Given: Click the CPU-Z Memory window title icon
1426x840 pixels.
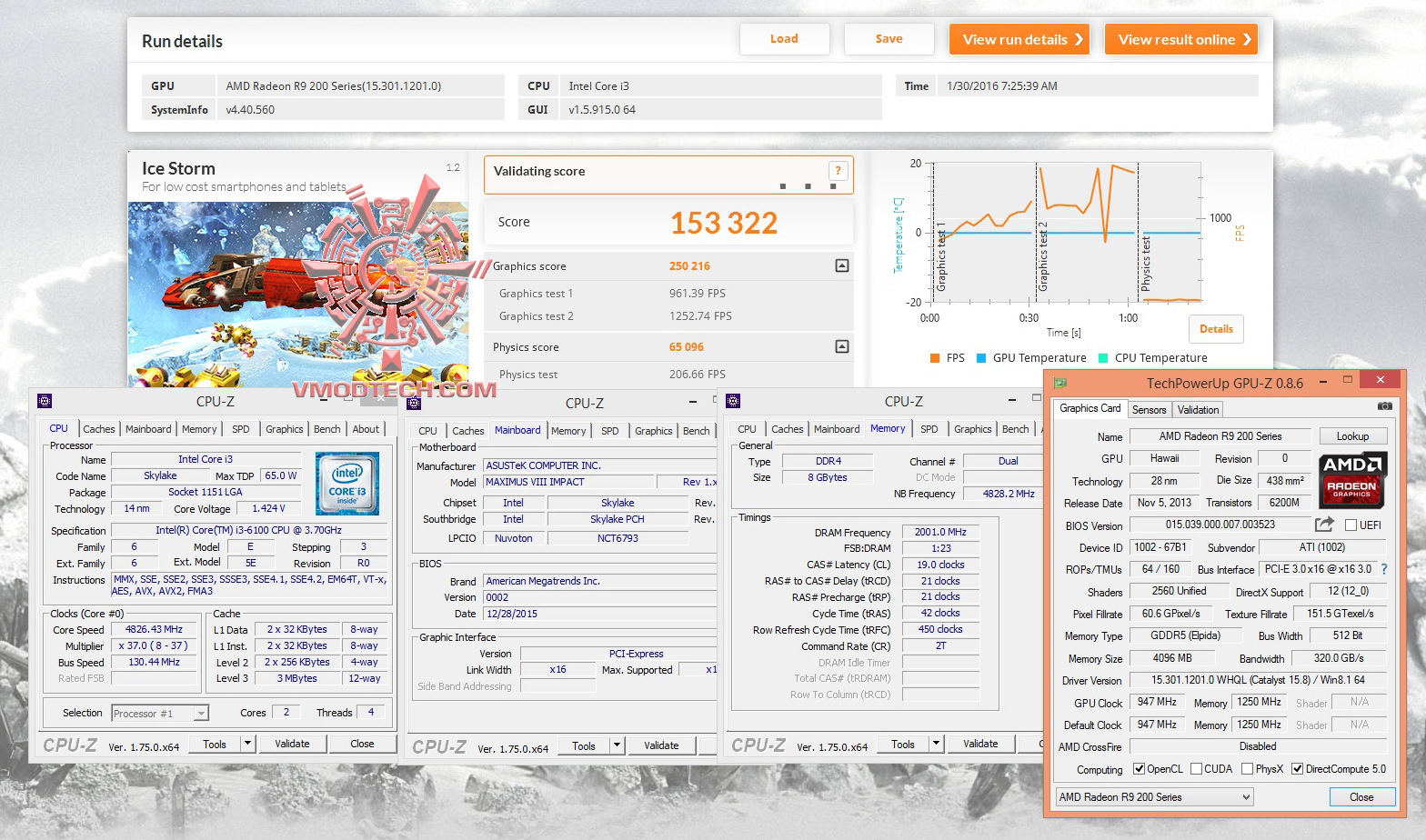Looking at the screenshot, I should [733, 401].
